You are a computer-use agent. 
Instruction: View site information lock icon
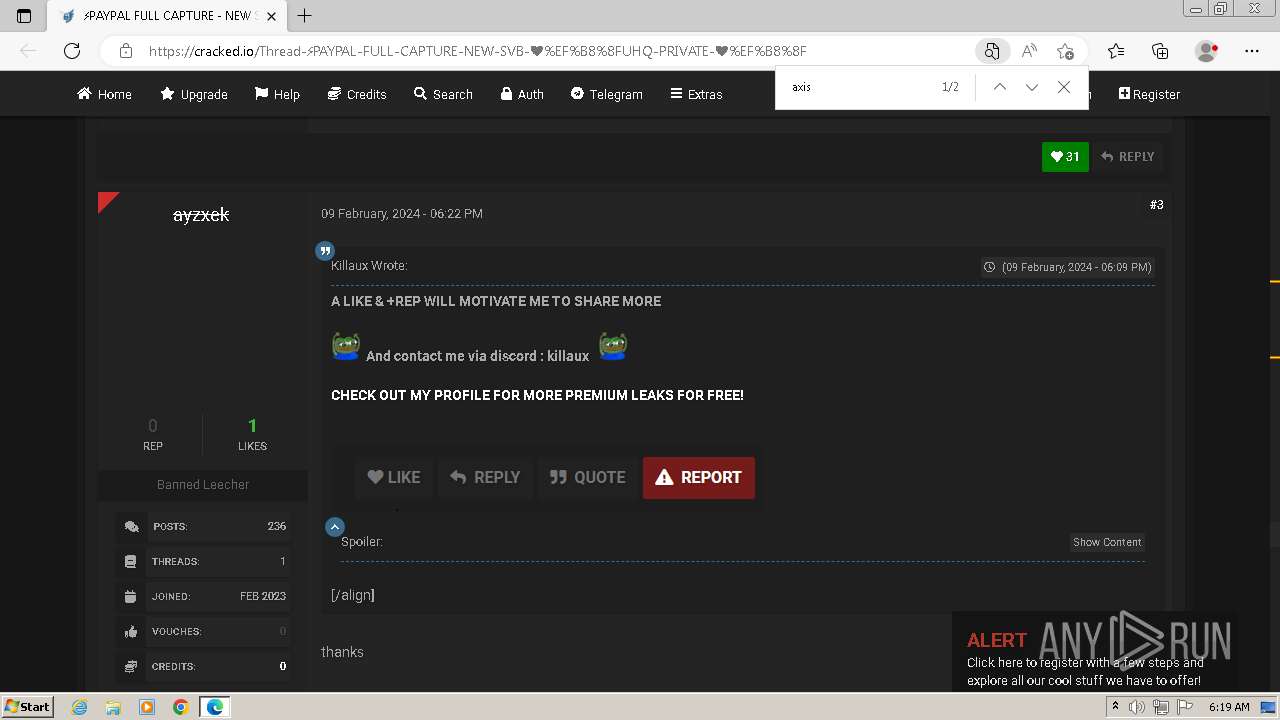125,51
